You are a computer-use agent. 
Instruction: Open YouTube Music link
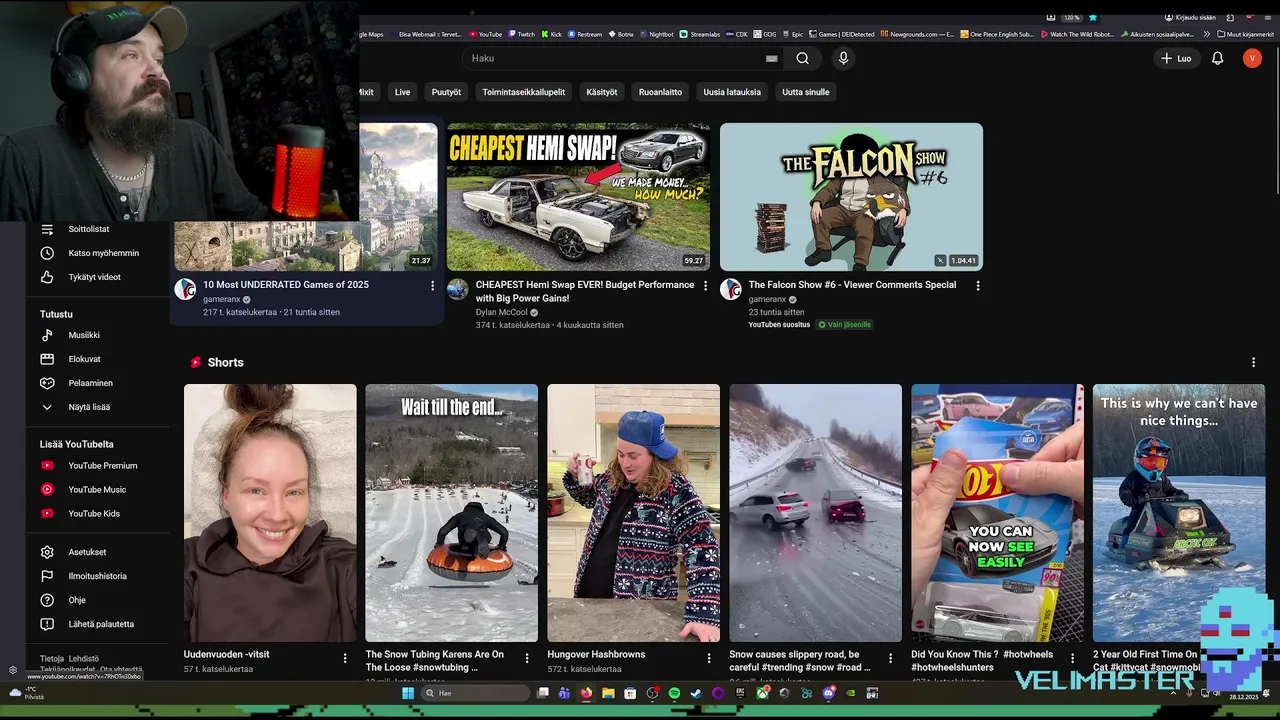98,489
